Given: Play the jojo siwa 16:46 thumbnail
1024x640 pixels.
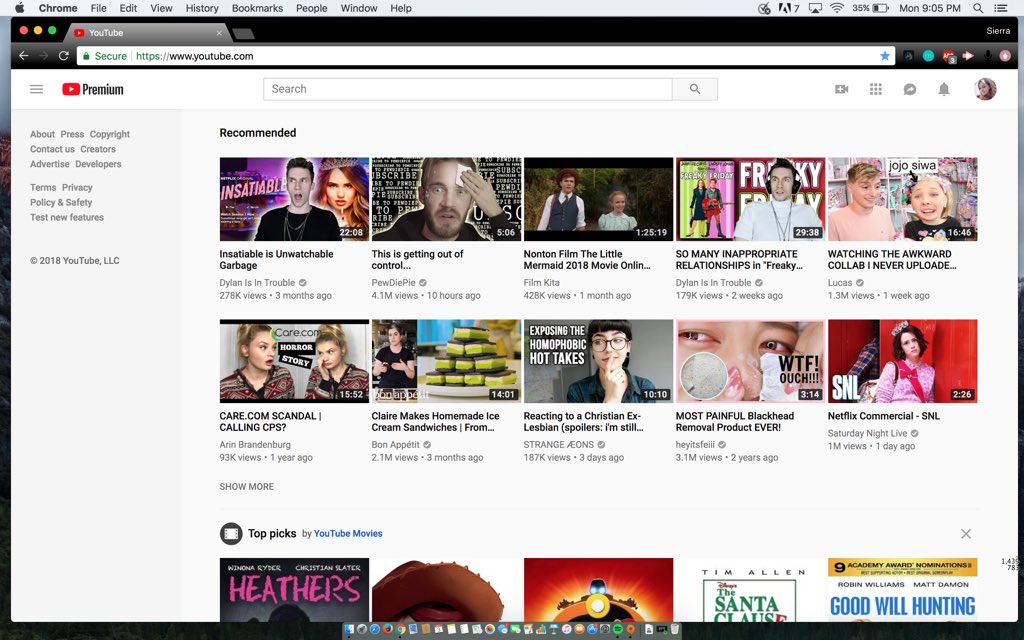Looking at the screenshot, I should 903,199.
